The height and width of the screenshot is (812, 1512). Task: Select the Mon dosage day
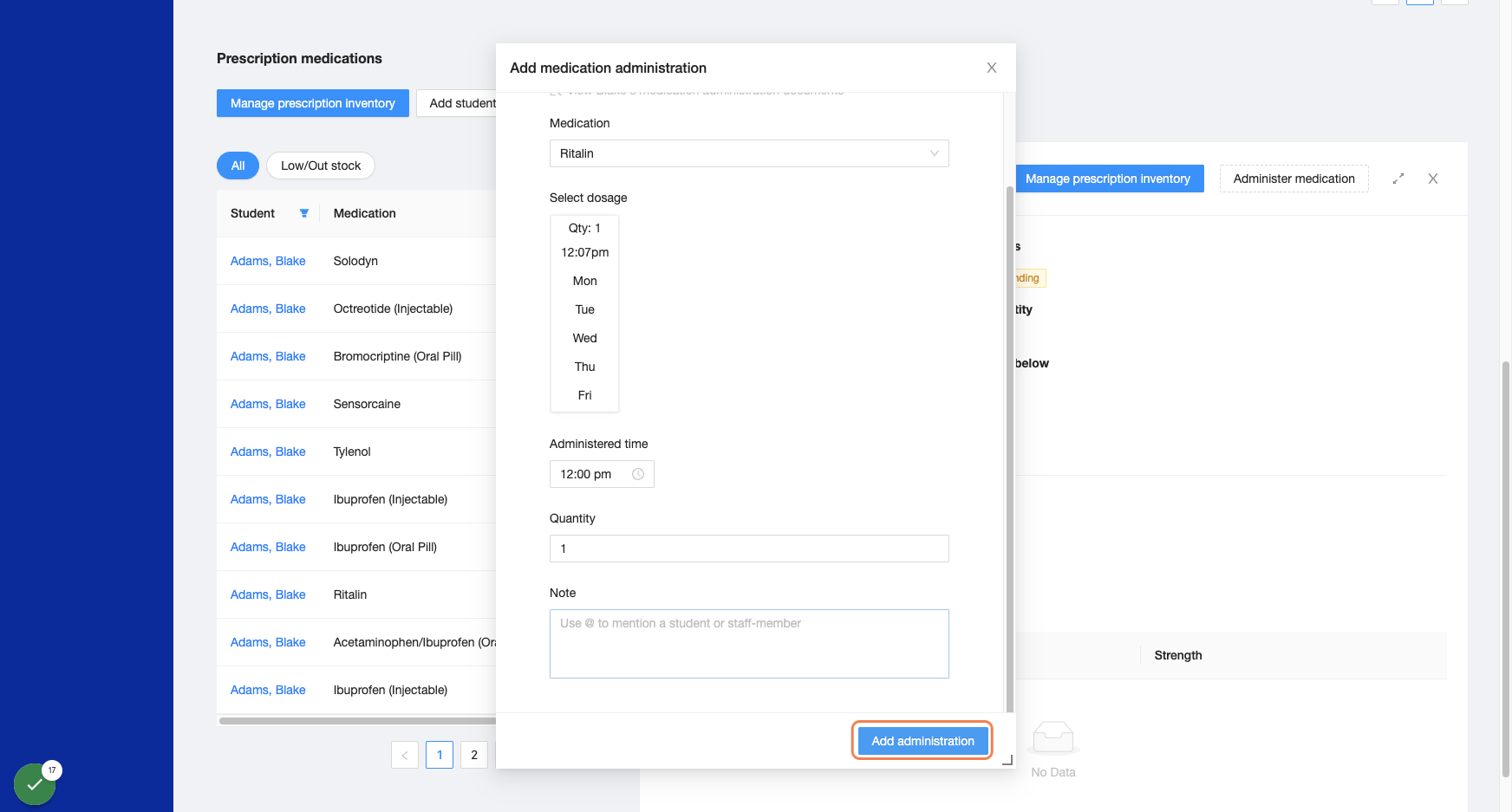click(585, 281)
